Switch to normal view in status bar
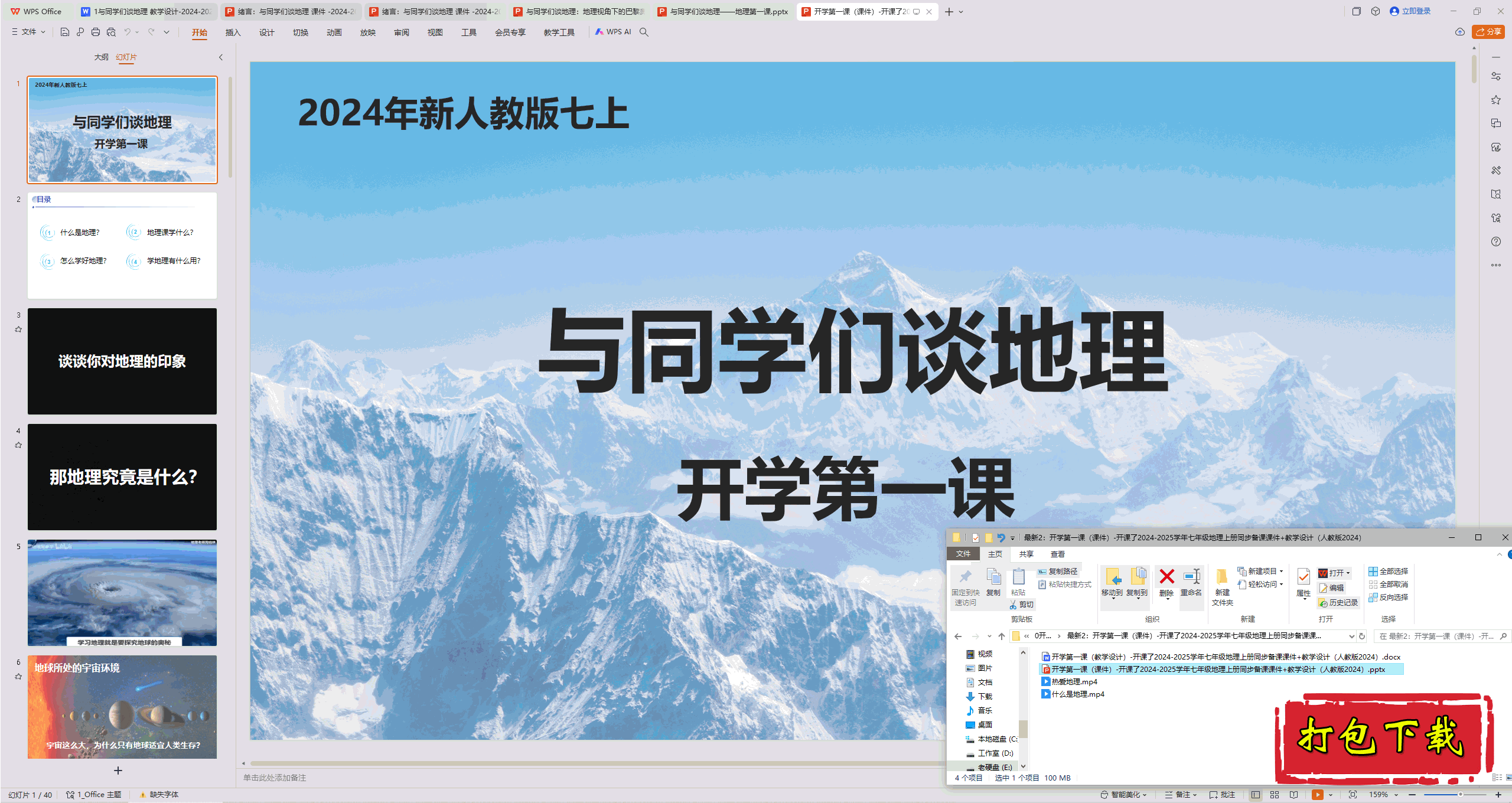Viewport: 1512px width, 803px height. click(1256, 795)
